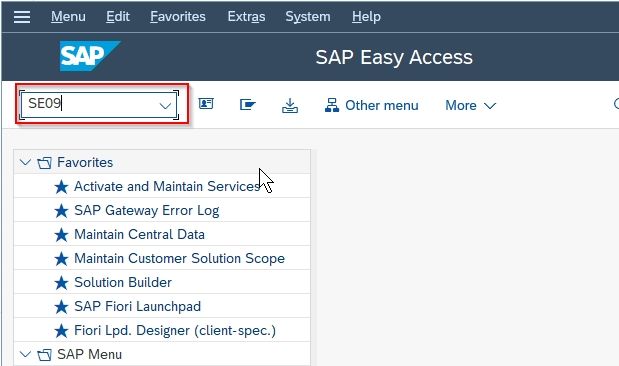Click star icon beside Maintain Central Data
Image resolution: width=619 pixels, height=366 pixels.
61,235
